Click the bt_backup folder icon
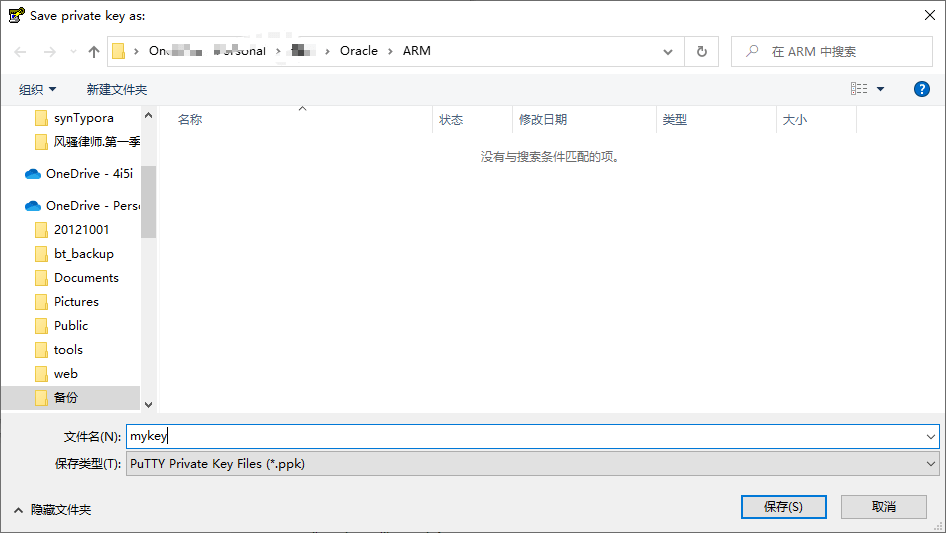 coord(41,254)
